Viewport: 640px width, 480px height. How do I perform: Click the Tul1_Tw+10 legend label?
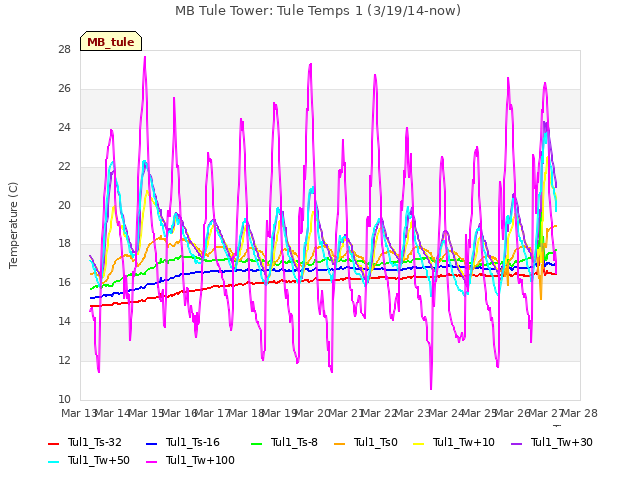tap(464, 442)
